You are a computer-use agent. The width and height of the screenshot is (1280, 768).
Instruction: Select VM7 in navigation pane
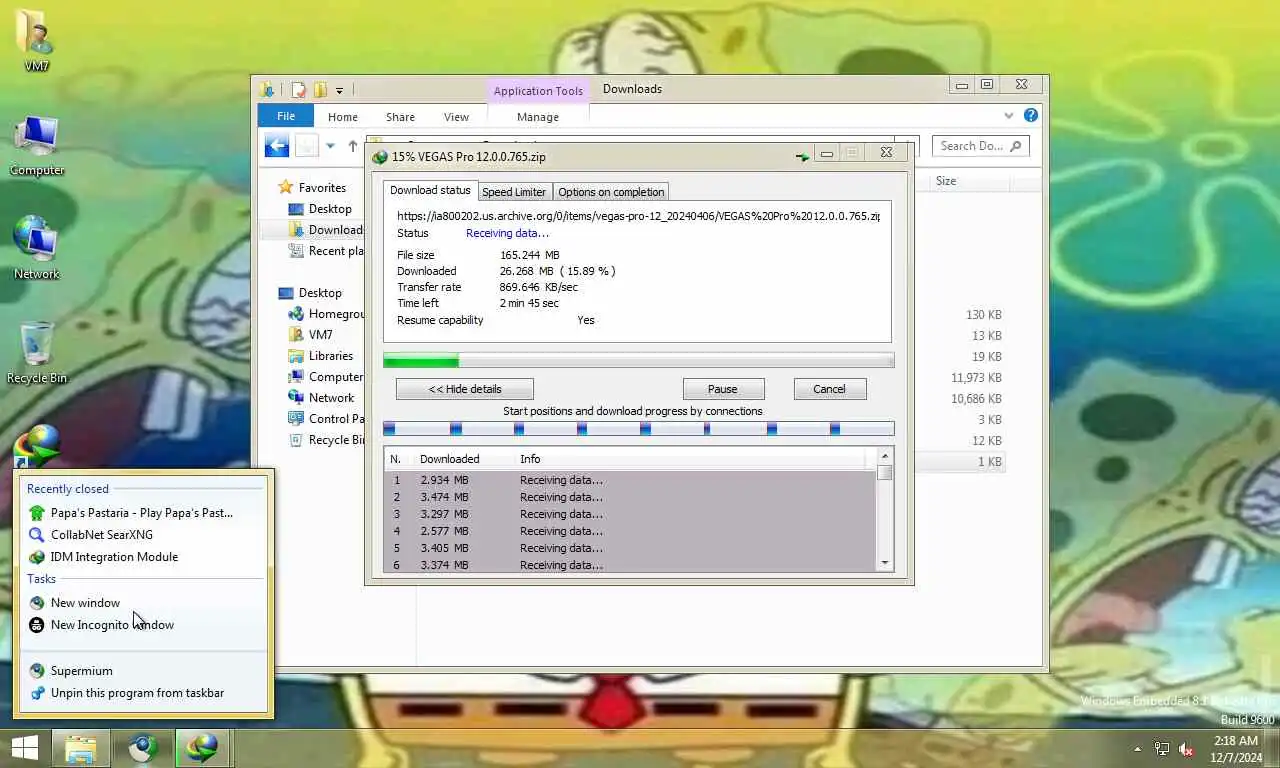coord(311,335)
